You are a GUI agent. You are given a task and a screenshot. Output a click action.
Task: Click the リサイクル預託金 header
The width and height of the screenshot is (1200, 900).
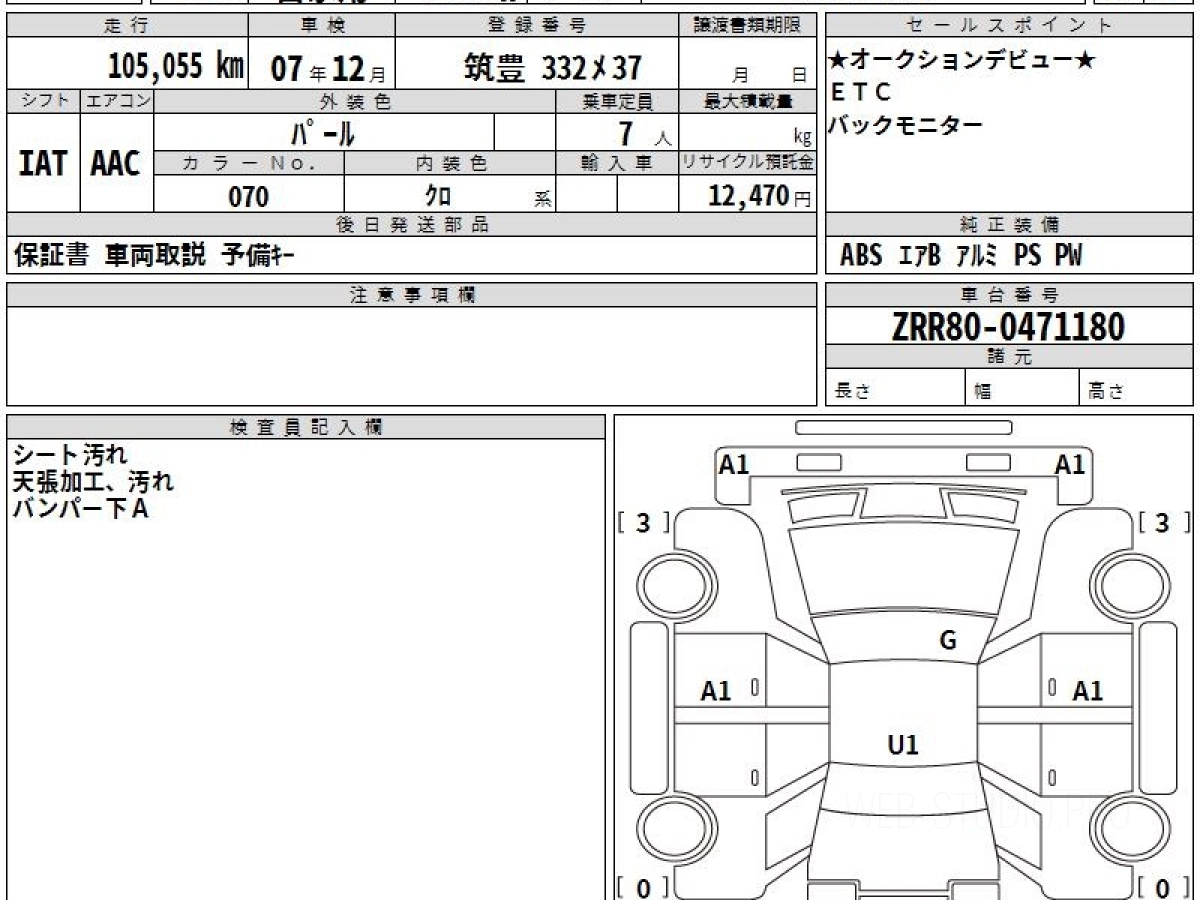(x=747, y=163)
